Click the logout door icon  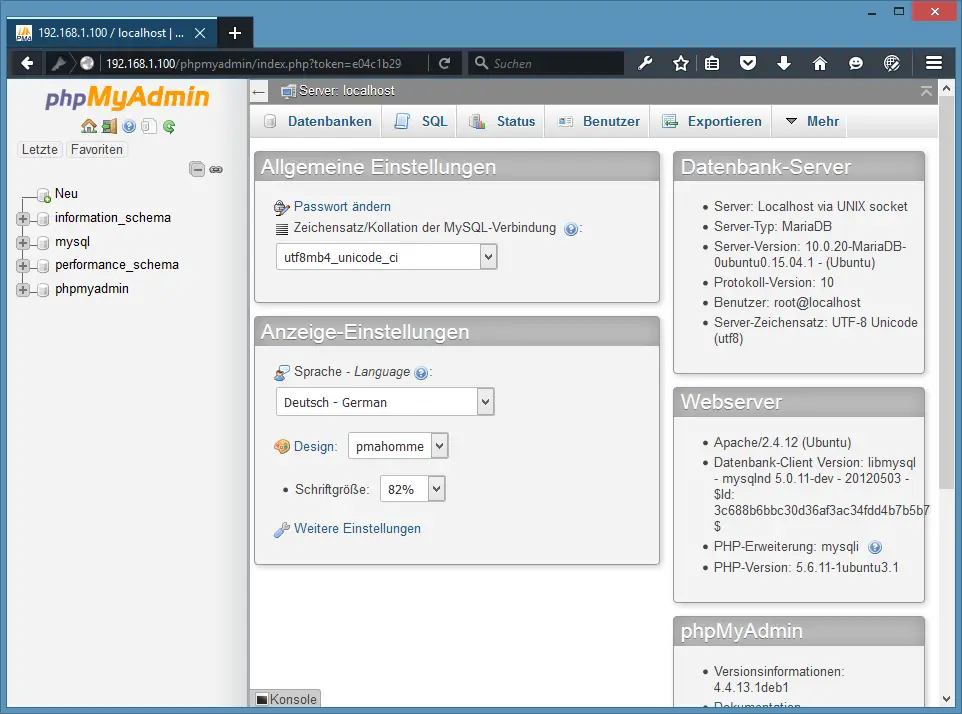pos(109,126)
